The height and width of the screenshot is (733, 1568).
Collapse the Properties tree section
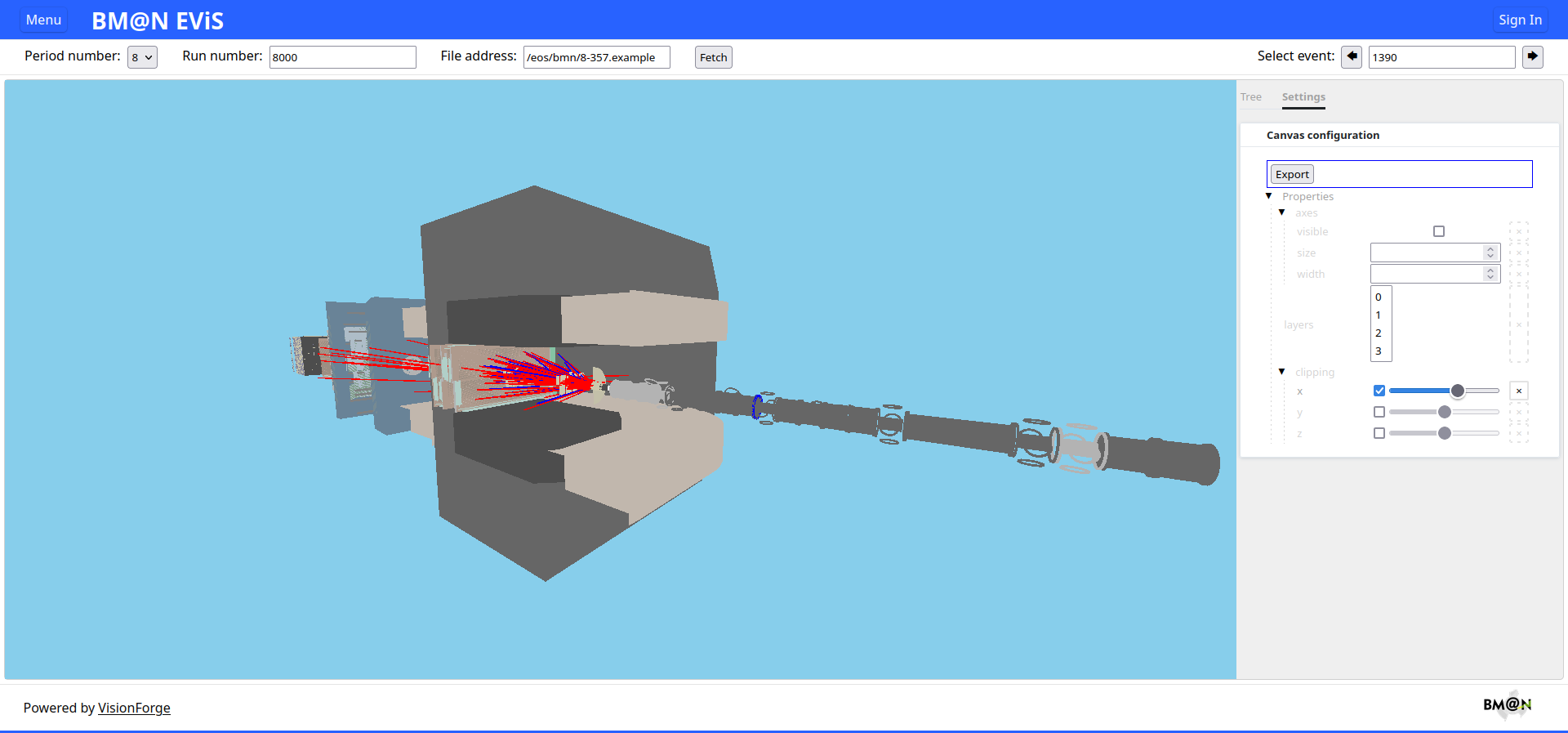pos(1269,196)
